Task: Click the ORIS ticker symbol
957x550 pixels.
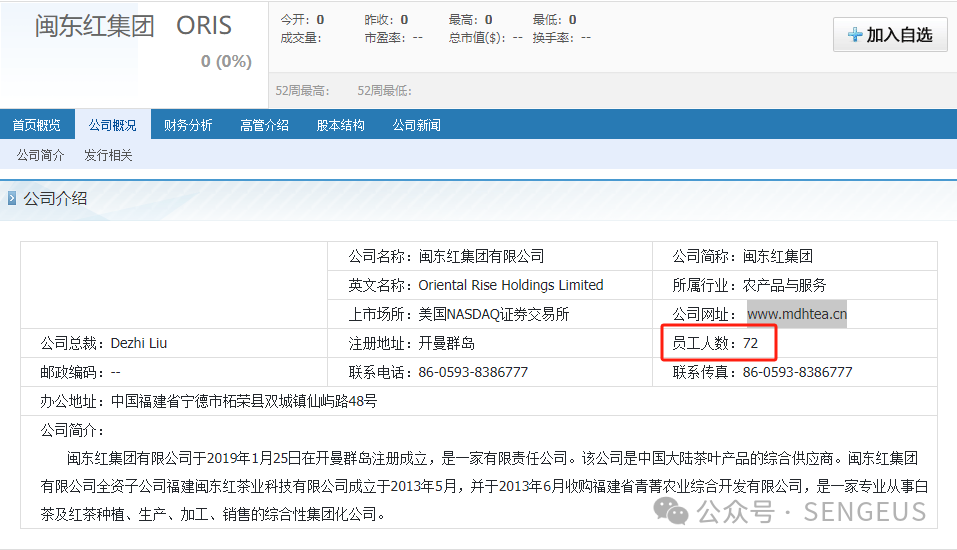Action: 204,26
